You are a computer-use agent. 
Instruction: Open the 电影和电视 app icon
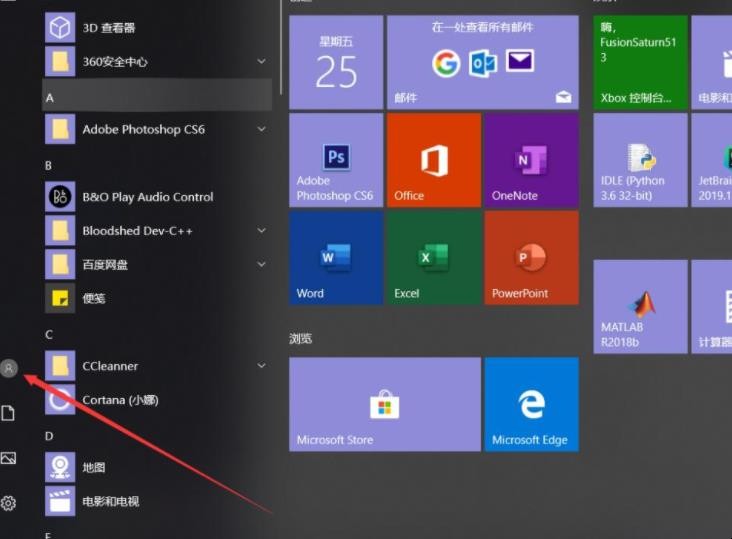click(60, 501)
